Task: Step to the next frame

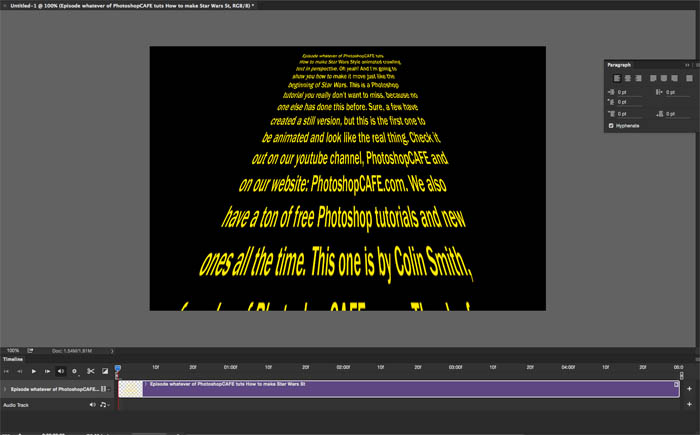Action: coord(48,371)
